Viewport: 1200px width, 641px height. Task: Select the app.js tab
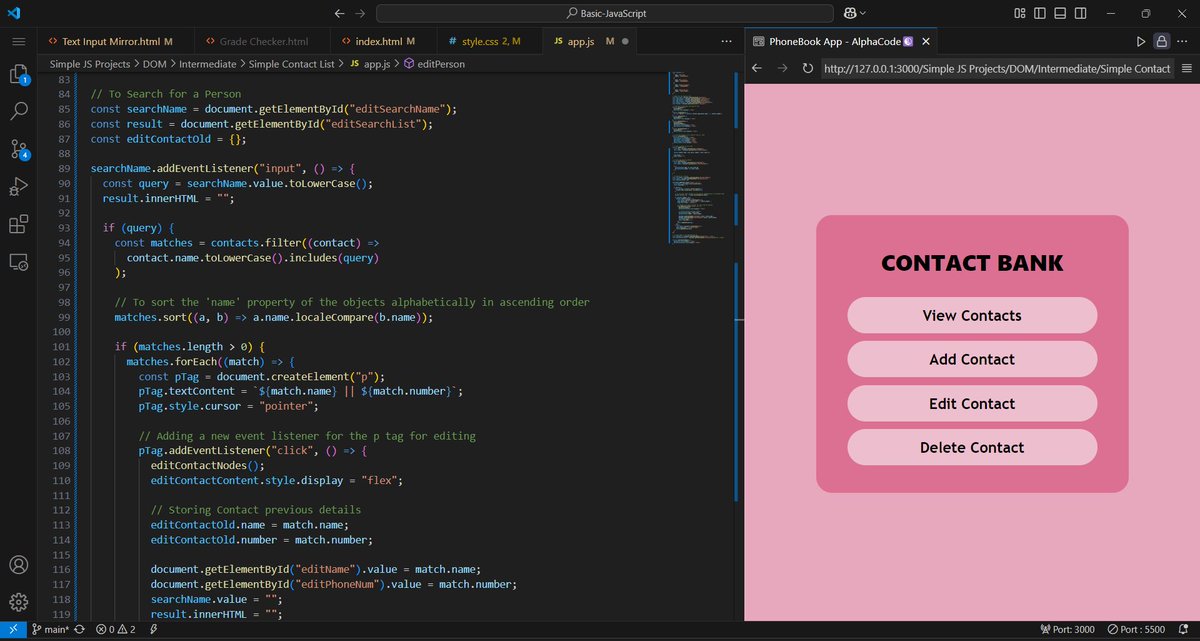pyautogui.click(x=587, y=42)
